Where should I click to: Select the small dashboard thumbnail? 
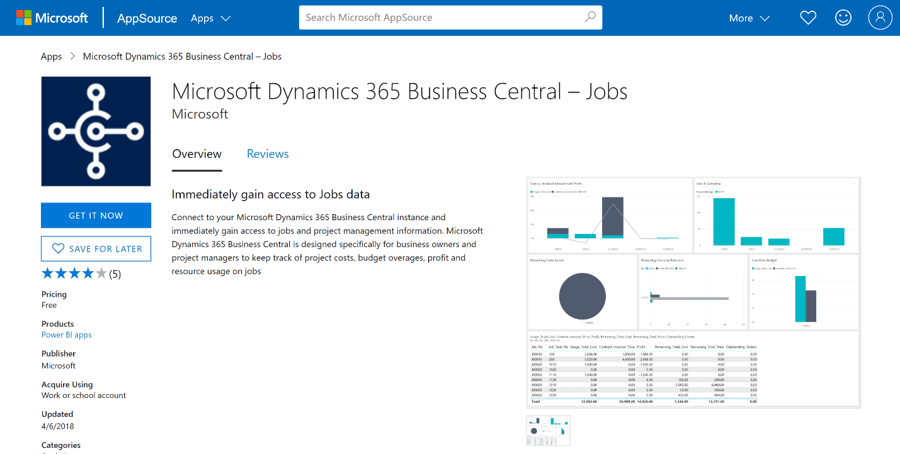(x=548, y=430)
